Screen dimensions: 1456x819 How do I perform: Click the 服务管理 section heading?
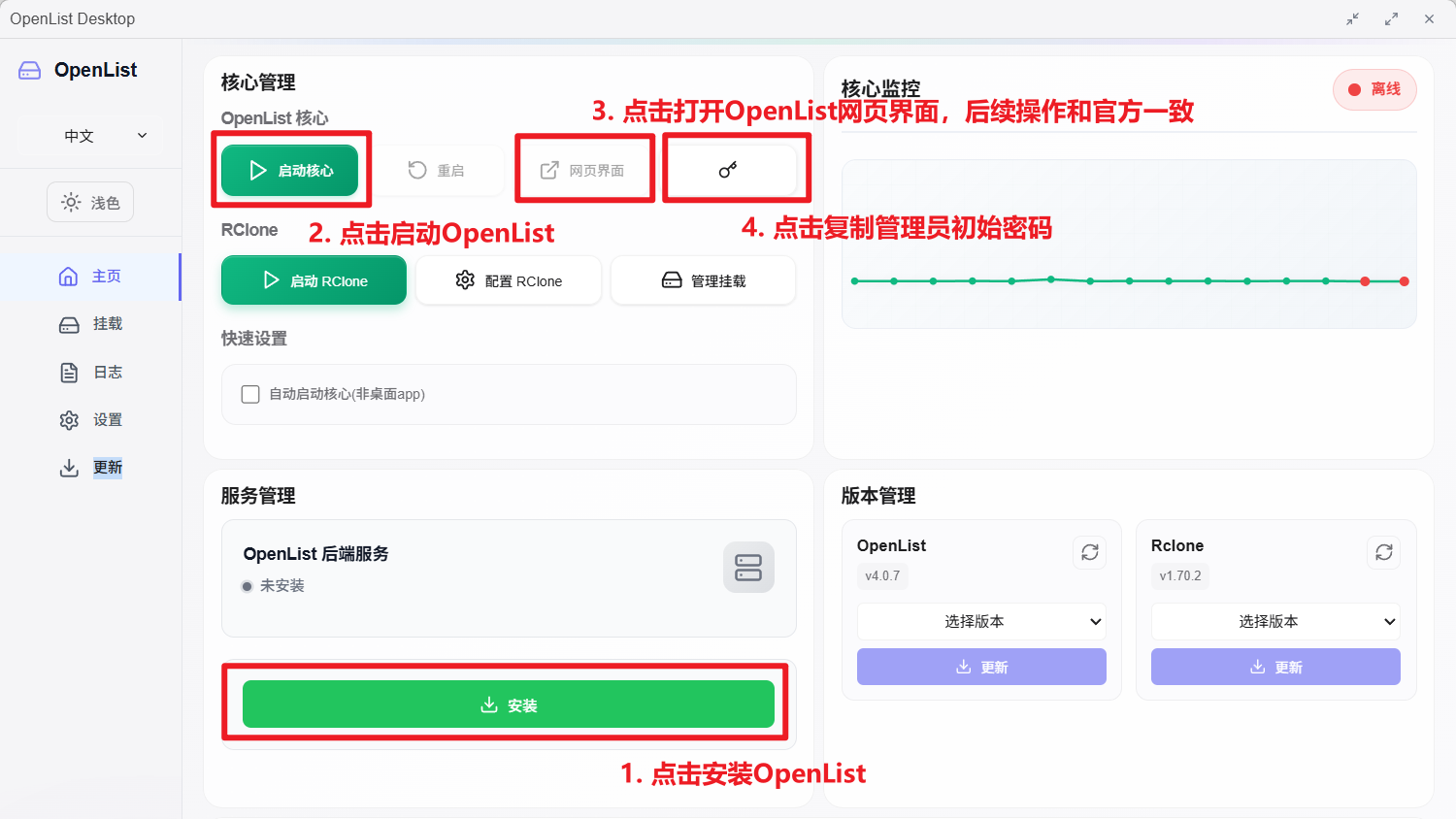coord(258,496)
